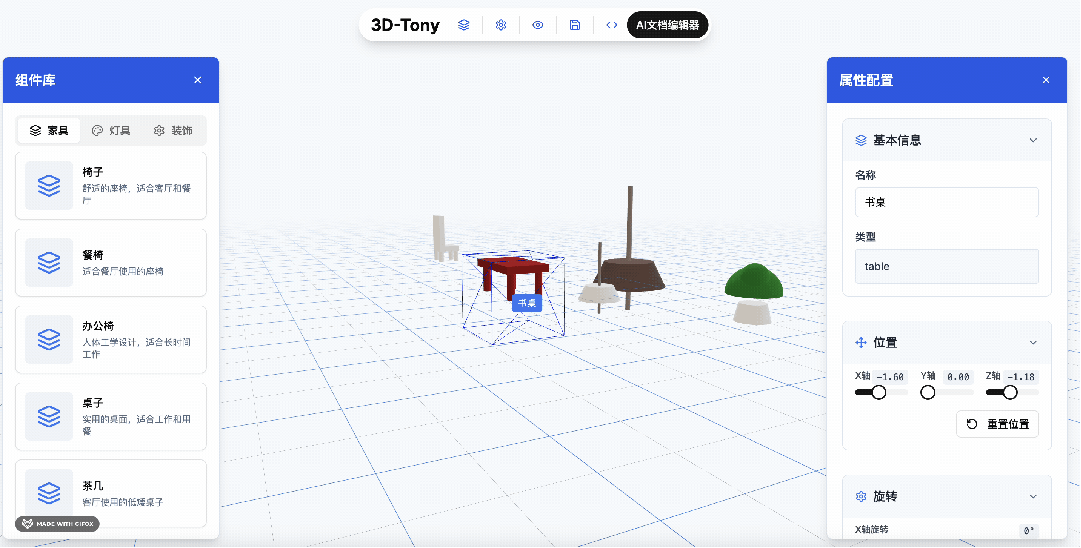This screenshot has width=1081, height=548.
Task: Select the 椅子 component card
Action: click(x=111, y=185)
